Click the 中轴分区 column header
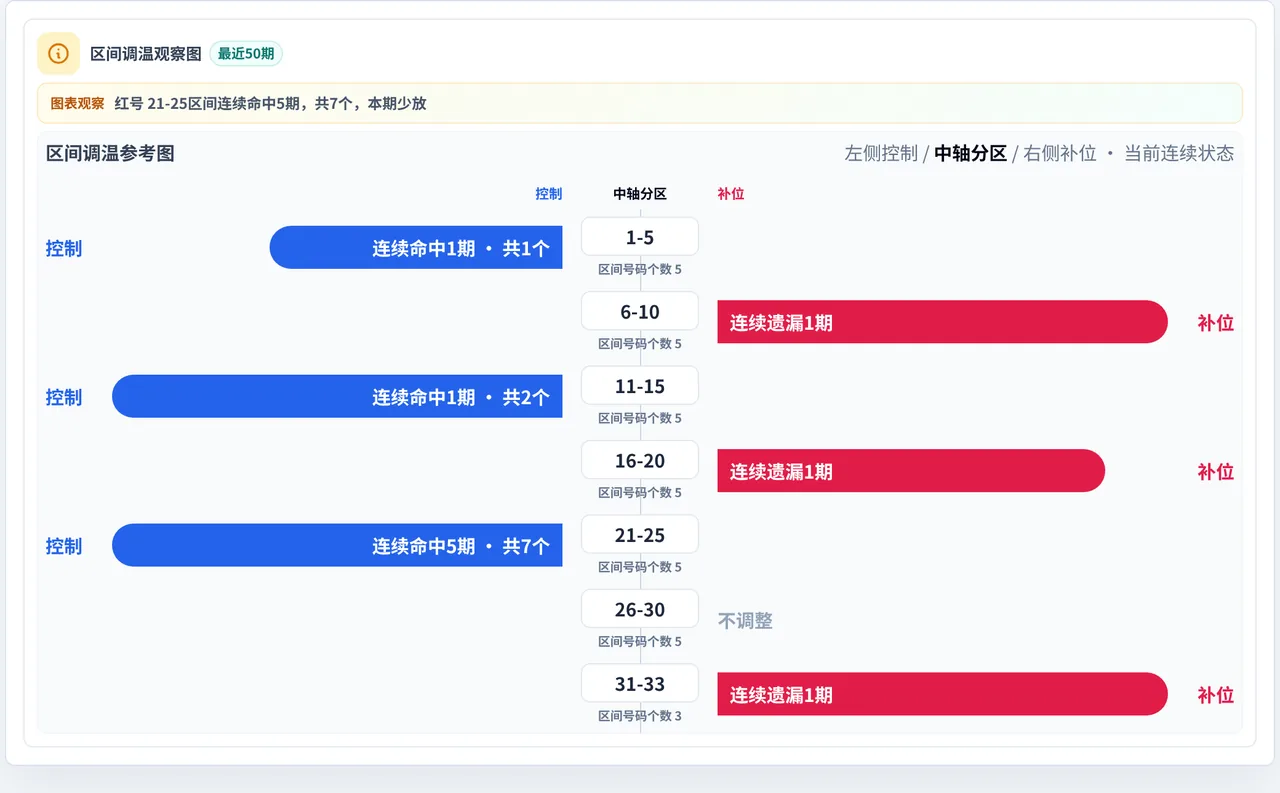Screen dimensions: 1280x793 [x=640, y=194]
